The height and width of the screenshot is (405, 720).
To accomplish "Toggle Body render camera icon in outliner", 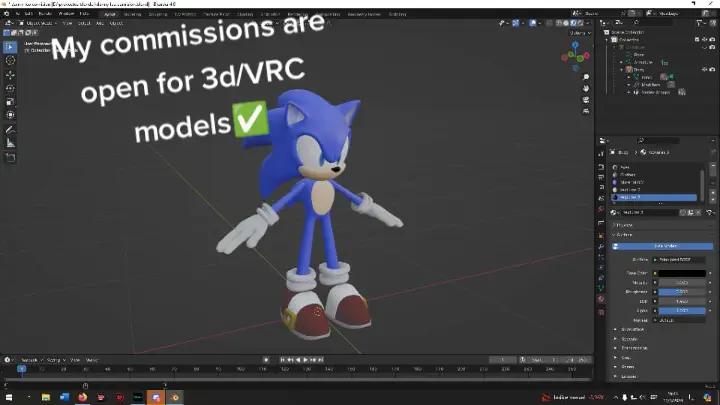I will 712,70.
